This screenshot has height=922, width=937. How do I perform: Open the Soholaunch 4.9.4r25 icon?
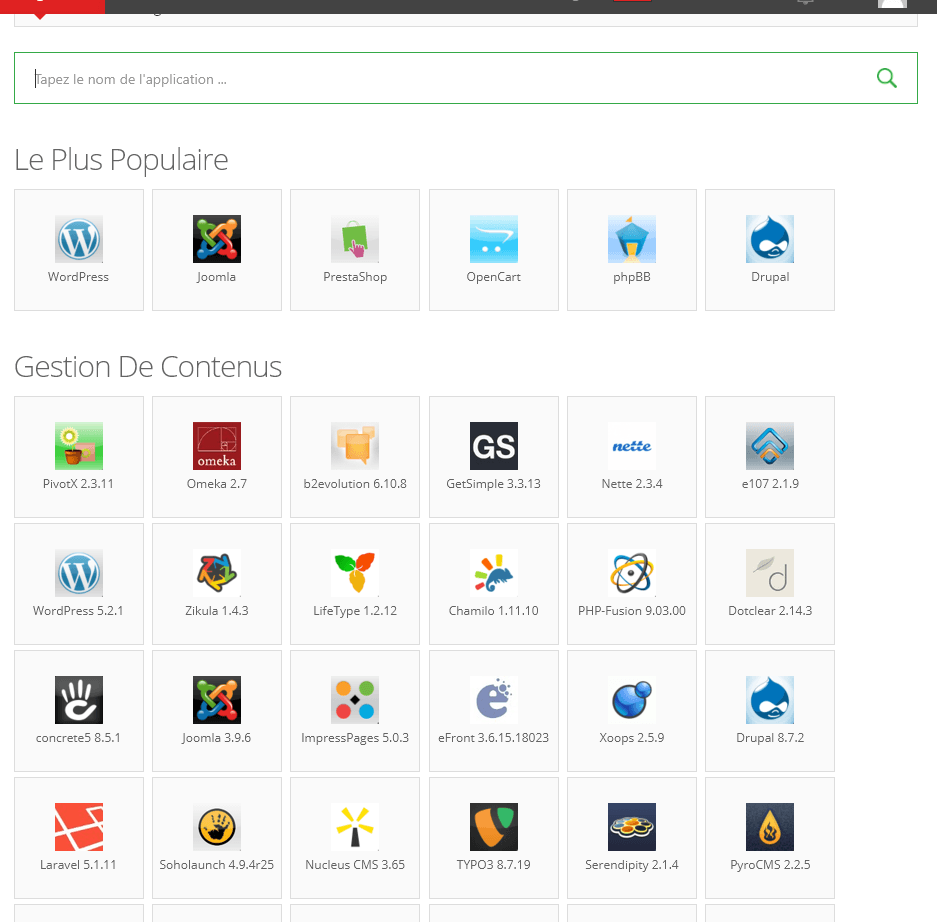217,827
